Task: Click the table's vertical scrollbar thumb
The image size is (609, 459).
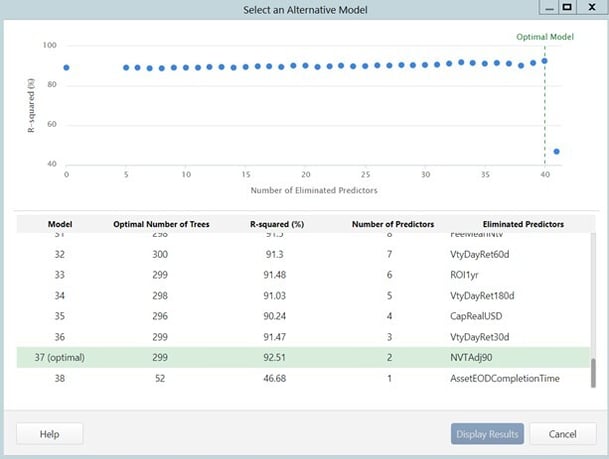Action: (x=592, y=372)
